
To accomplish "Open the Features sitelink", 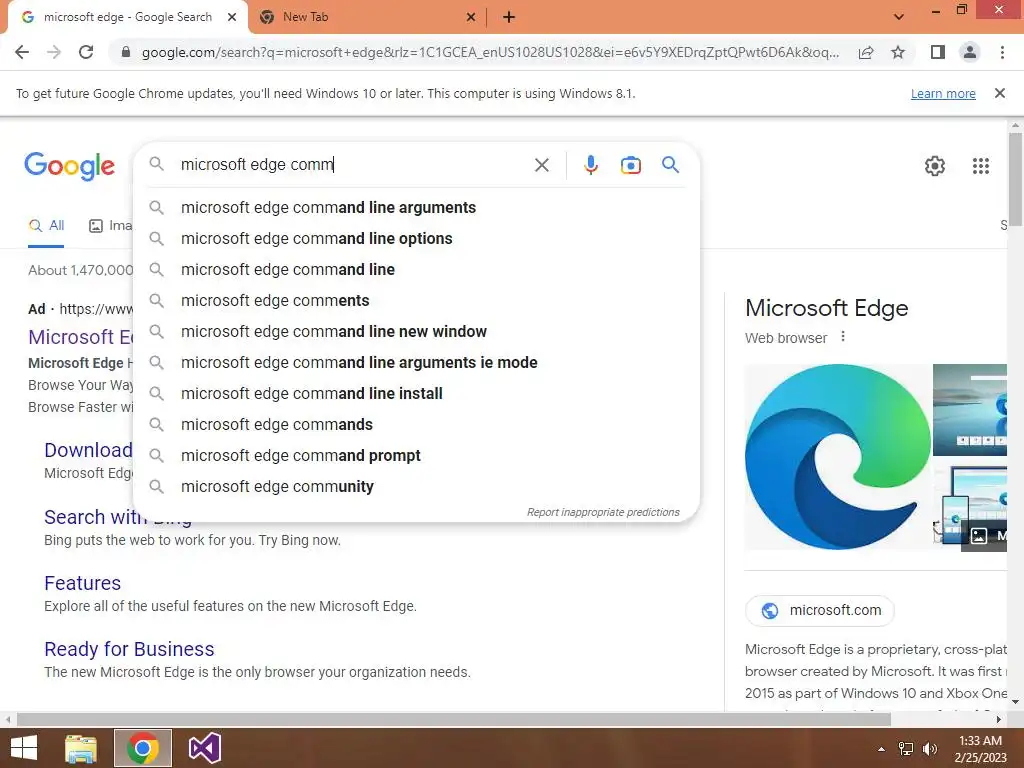I will [x=82, y=583].
